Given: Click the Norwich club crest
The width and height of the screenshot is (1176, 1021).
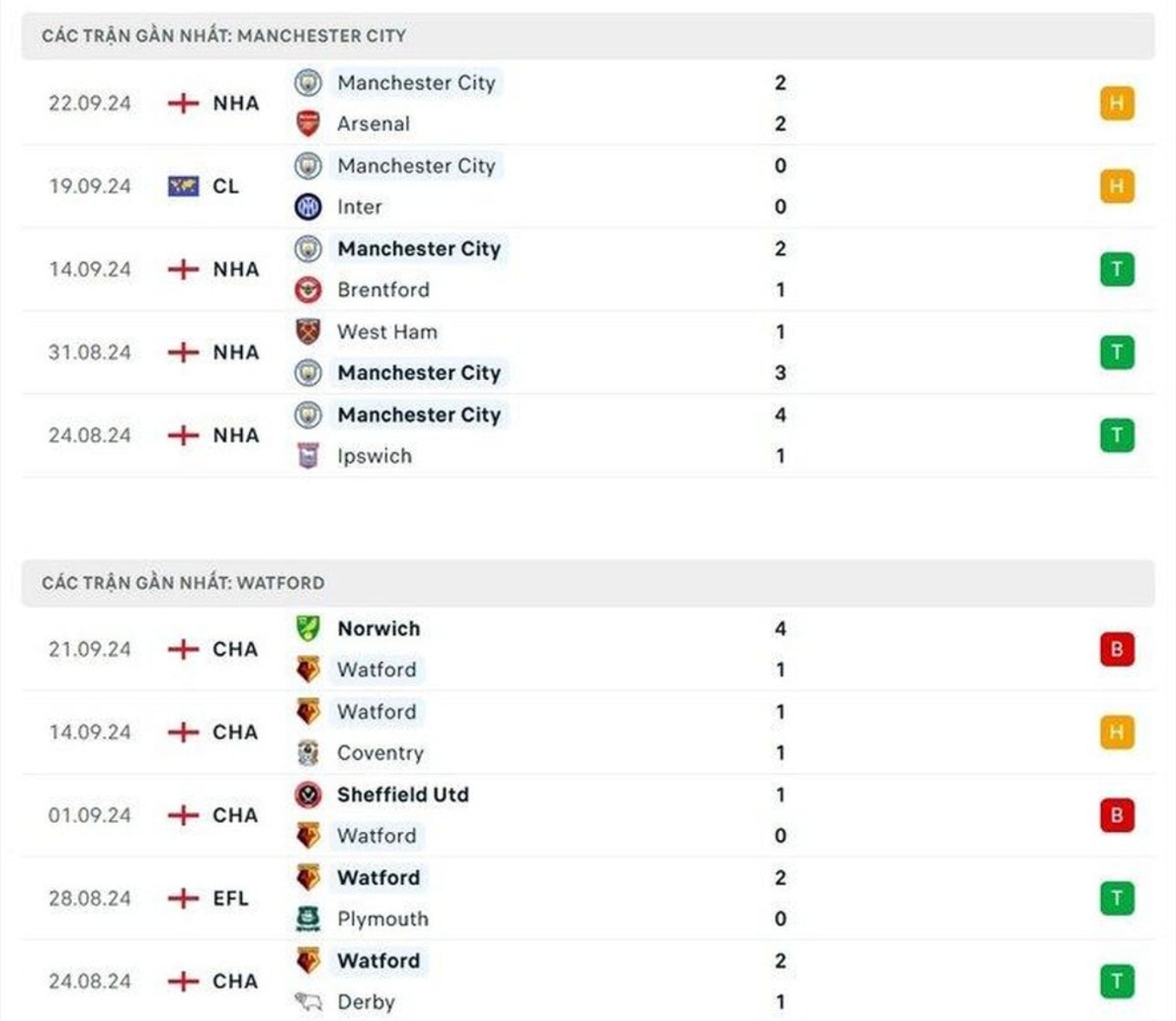Looking at the screenshot, I should 309,628.
